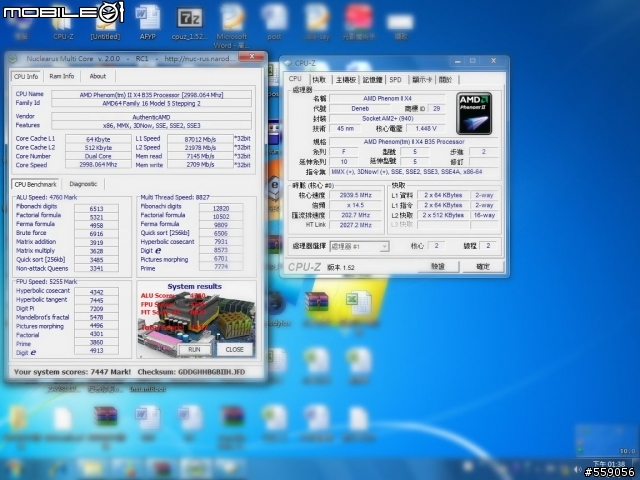Click Multi Thread Quick sort value 6506
Image resolution: width=640 pixels, height=480 pixels.
(x=221, y=233)
